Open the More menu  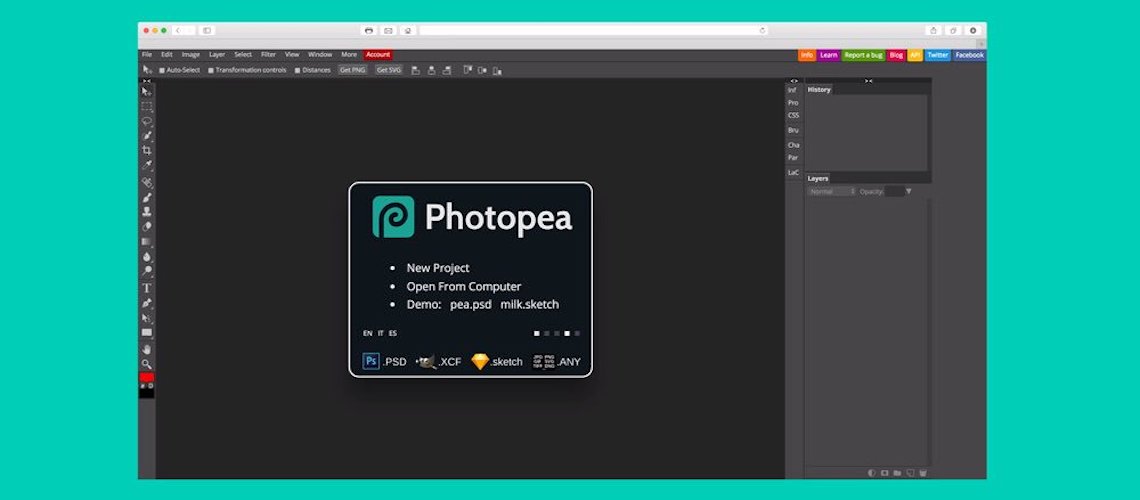tap(349, 55)
